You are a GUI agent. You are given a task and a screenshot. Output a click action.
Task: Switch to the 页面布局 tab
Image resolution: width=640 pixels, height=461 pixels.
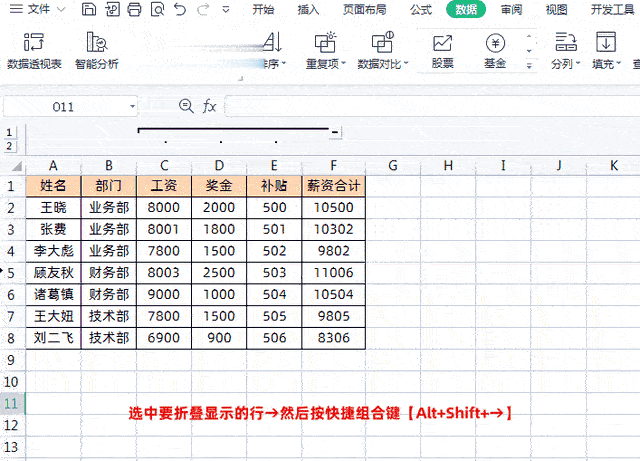coord(364,9)
